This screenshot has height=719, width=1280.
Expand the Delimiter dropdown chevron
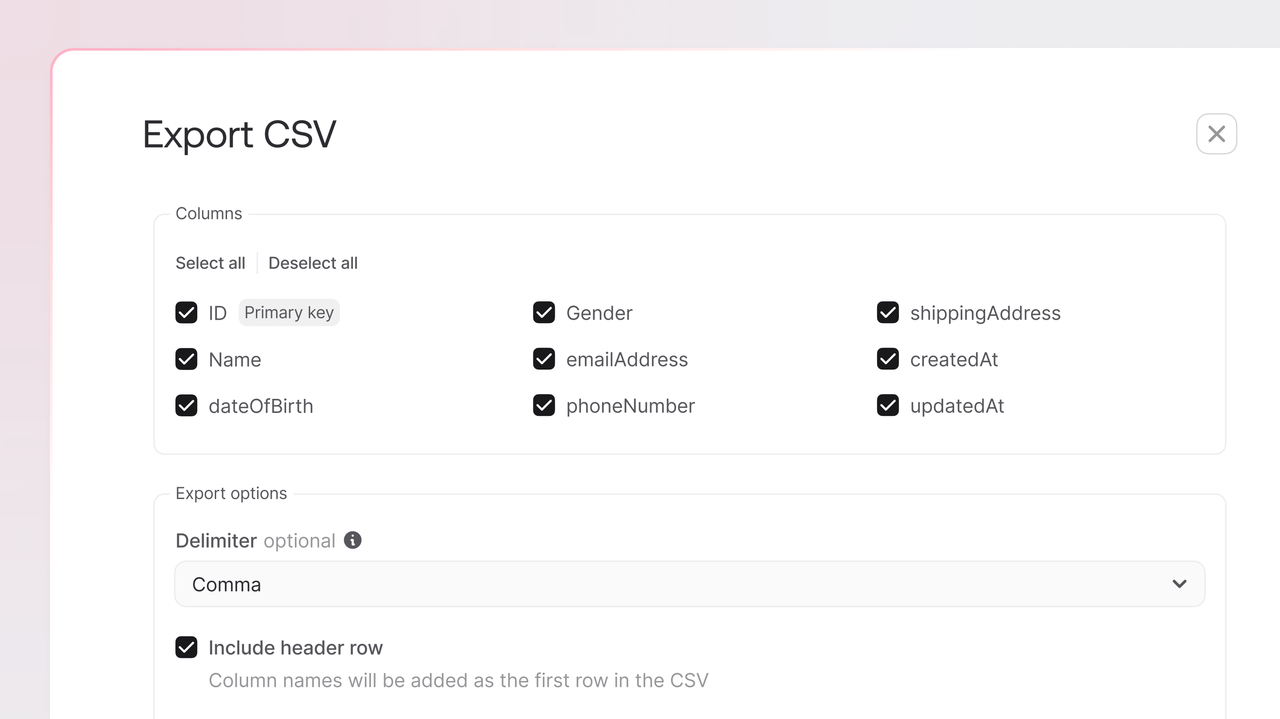pyautogui.click(x=1179, y=584)
